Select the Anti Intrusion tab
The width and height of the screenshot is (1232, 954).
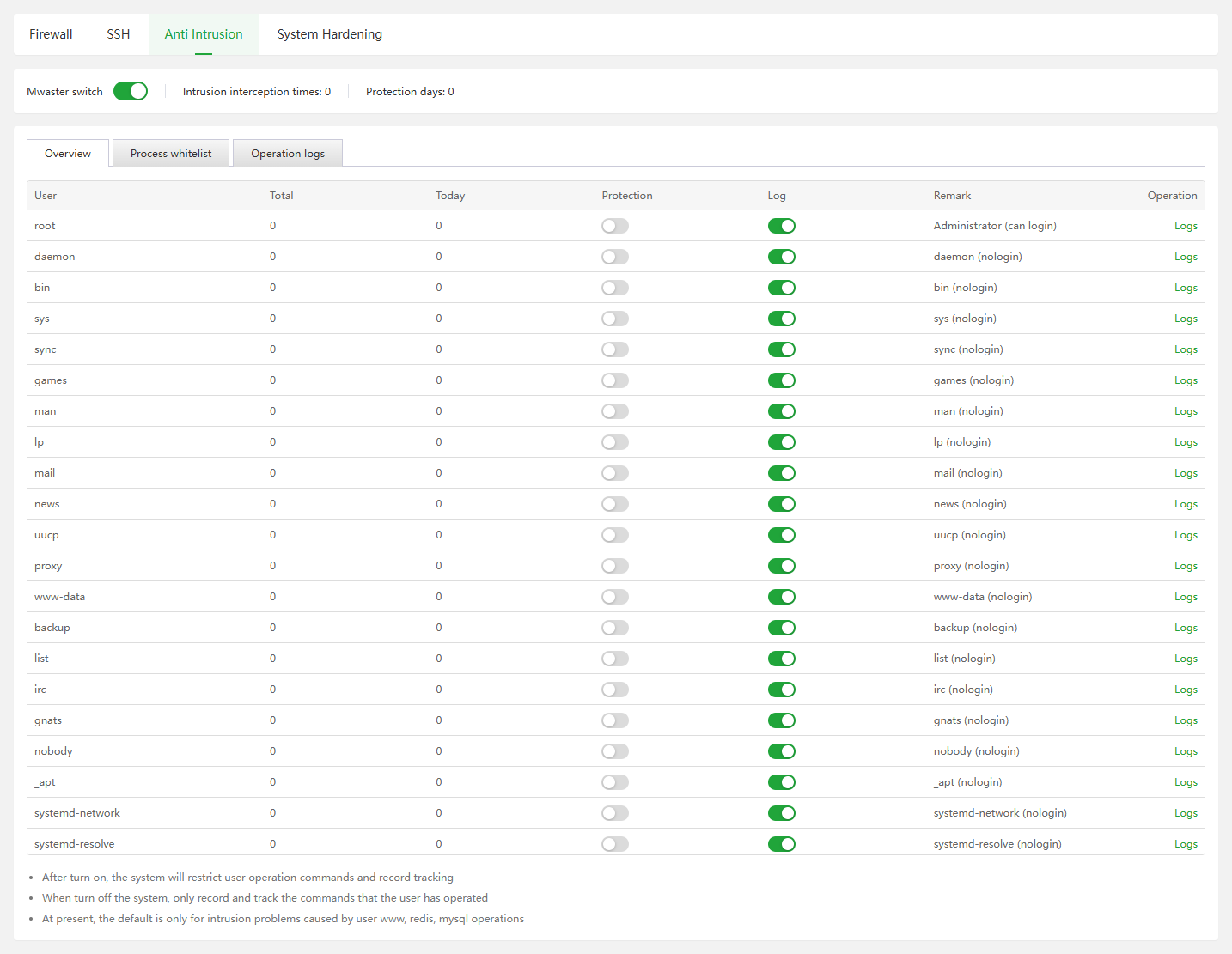(x=204, y=34)
